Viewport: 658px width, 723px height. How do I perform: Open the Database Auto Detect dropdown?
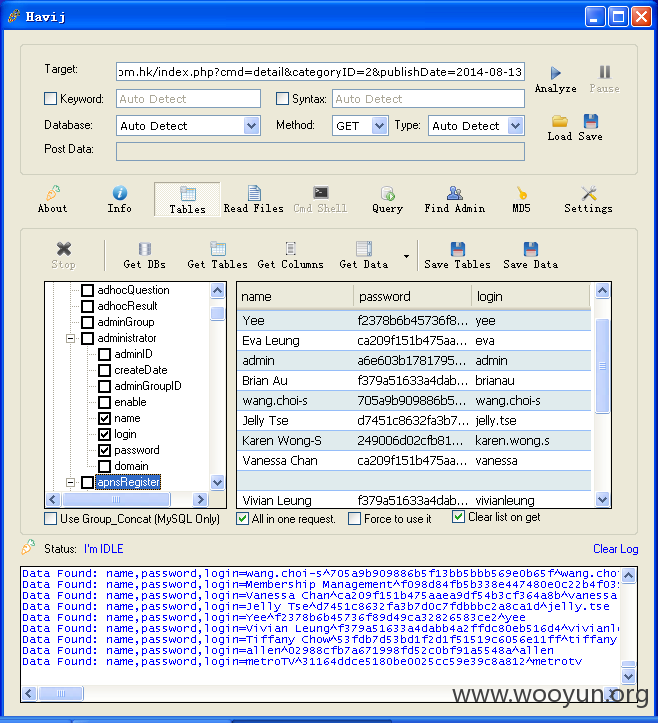click(251, 126)
